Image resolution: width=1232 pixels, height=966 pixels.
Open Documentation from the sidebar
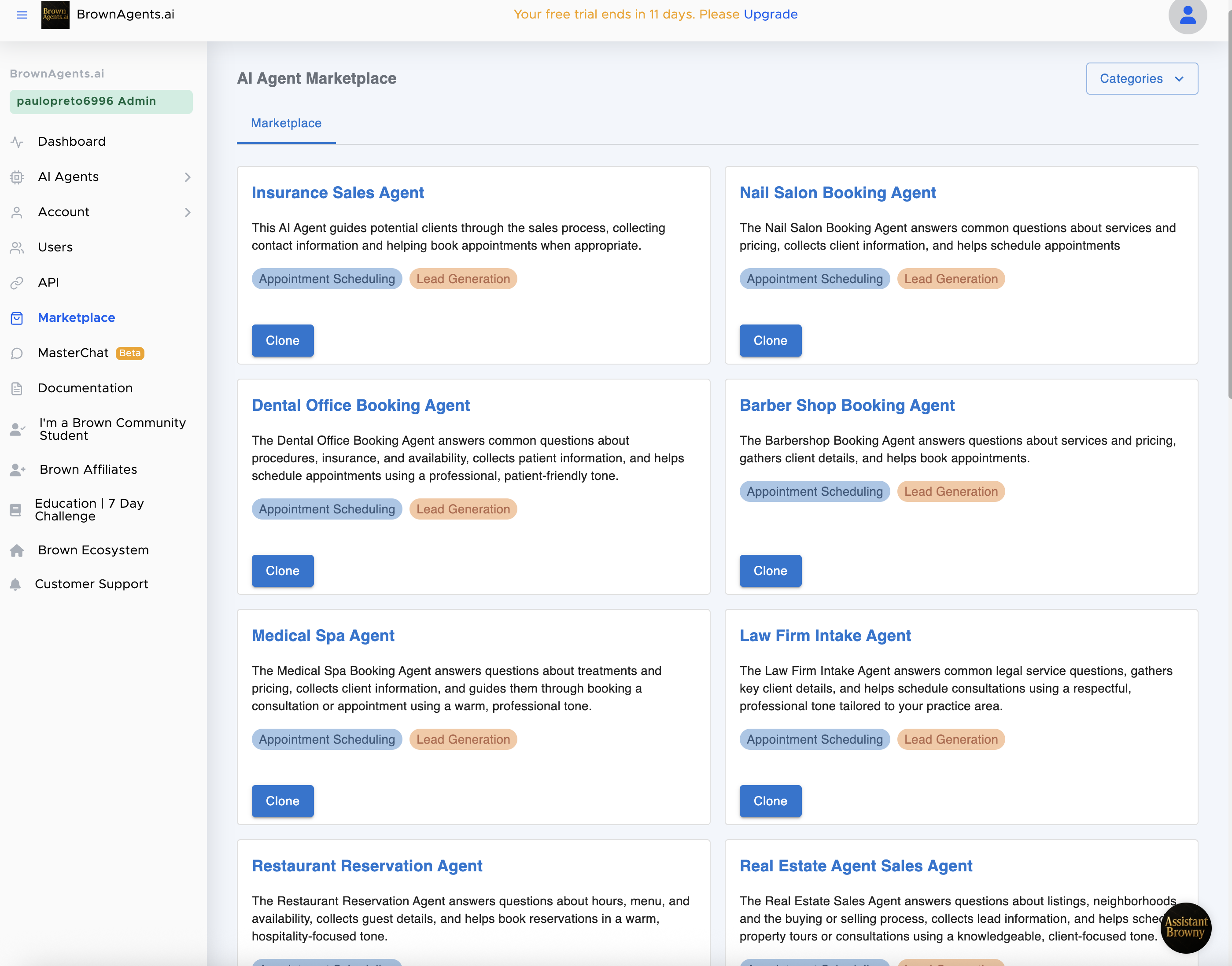pos(85,388)
